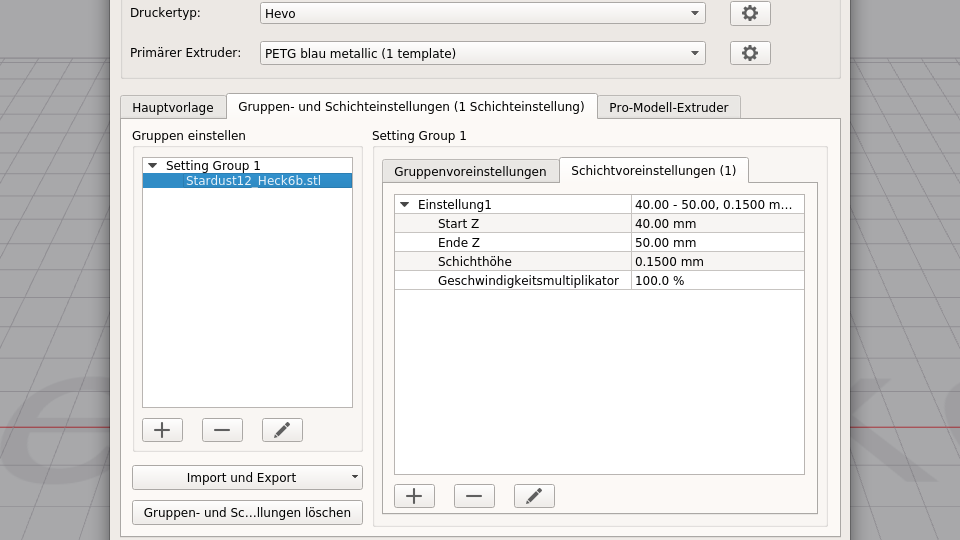The width and height of the screenshot is (960, 540).
Task: Add a new layer setting
Action: point(414,496)
